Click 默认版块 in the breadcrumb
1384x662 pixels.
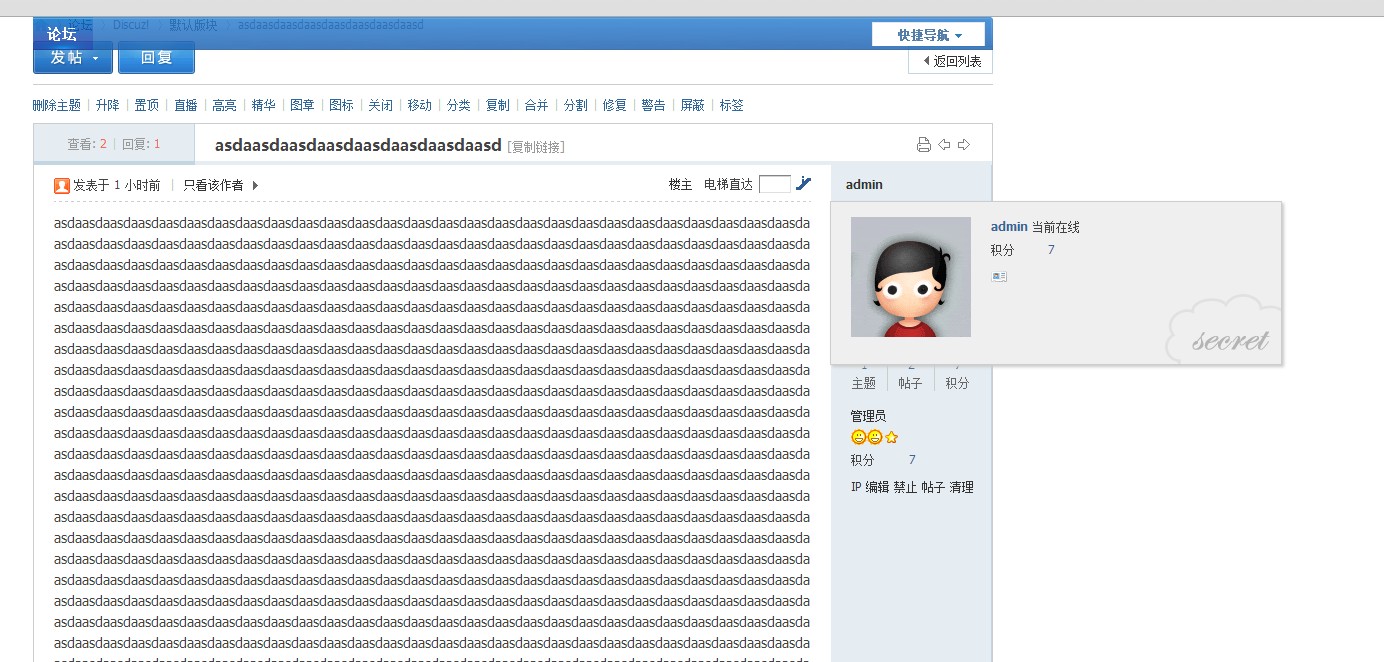[x=193, y=25]
